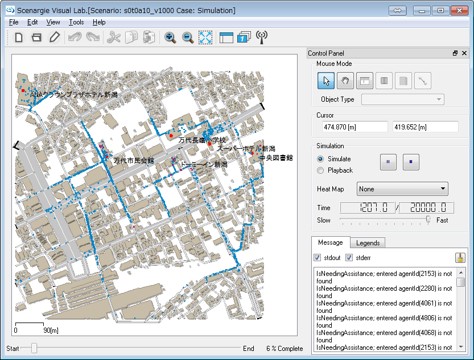
Task: Select the arrow pointer mouse mode
Action: 326,81
